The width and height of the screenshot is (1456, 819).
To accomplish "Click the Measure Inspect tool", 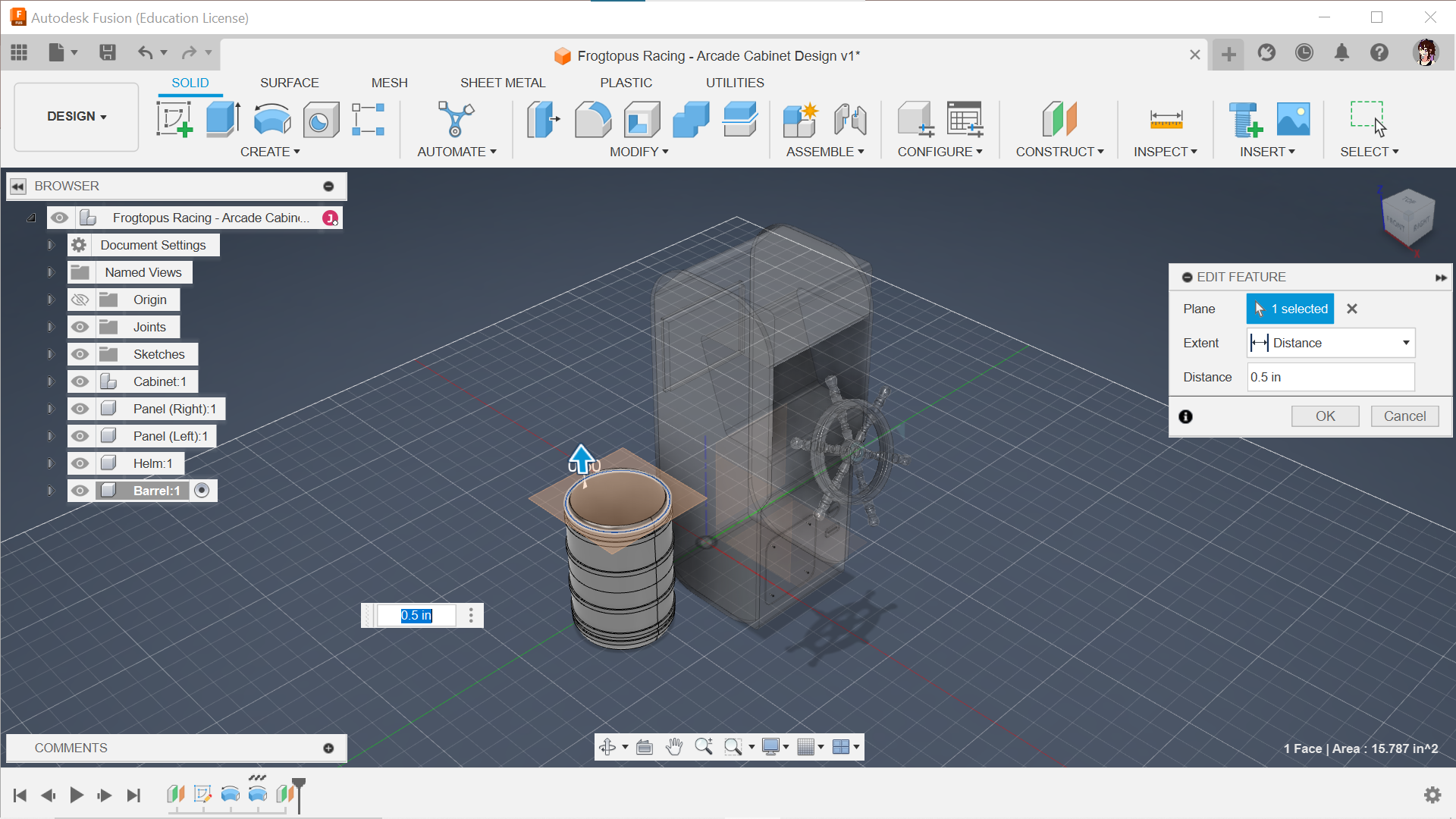I will point(1165,118).
